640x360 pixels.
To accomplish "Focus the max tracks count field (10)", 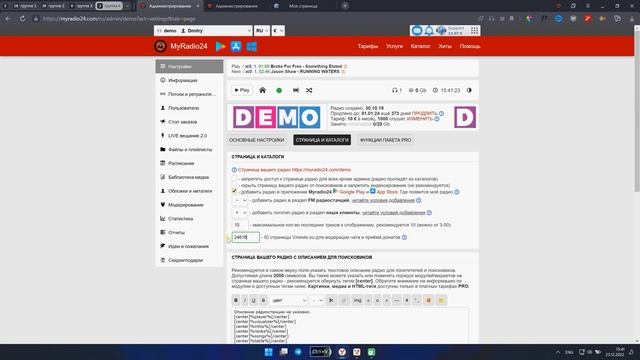I will coord(240,225).
